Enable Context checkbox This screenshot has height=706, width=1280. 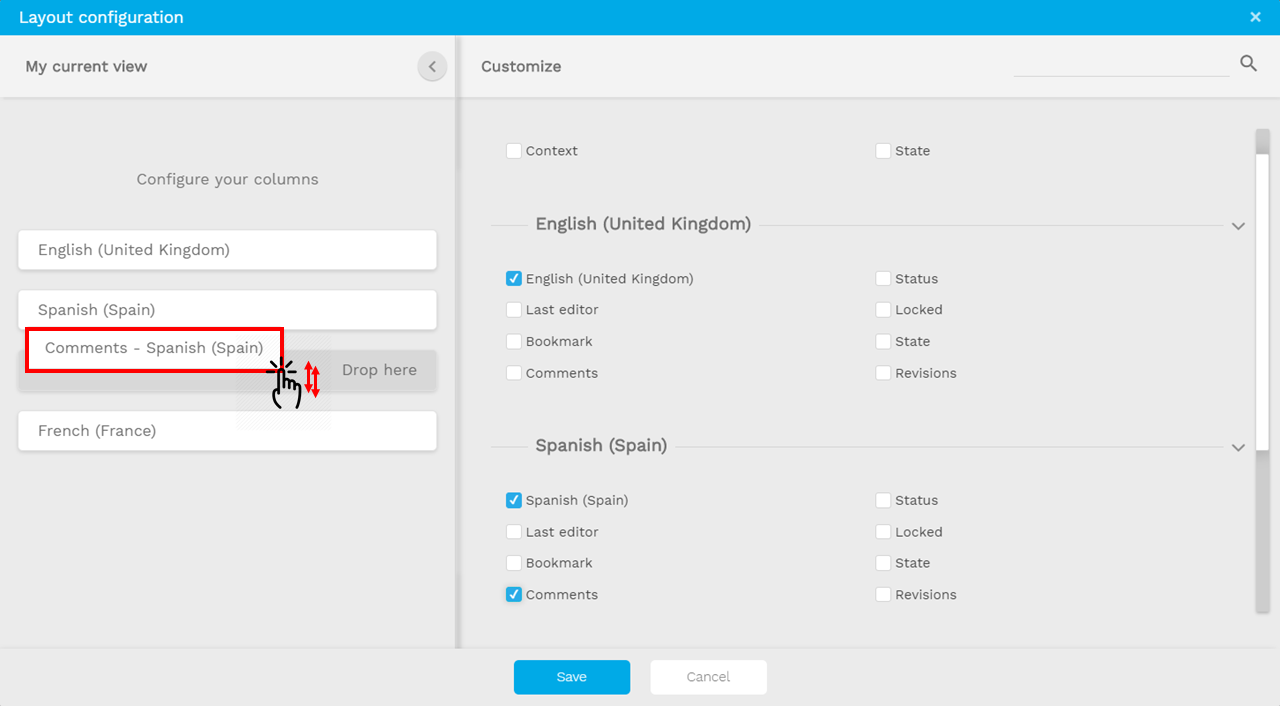(514, 151)
